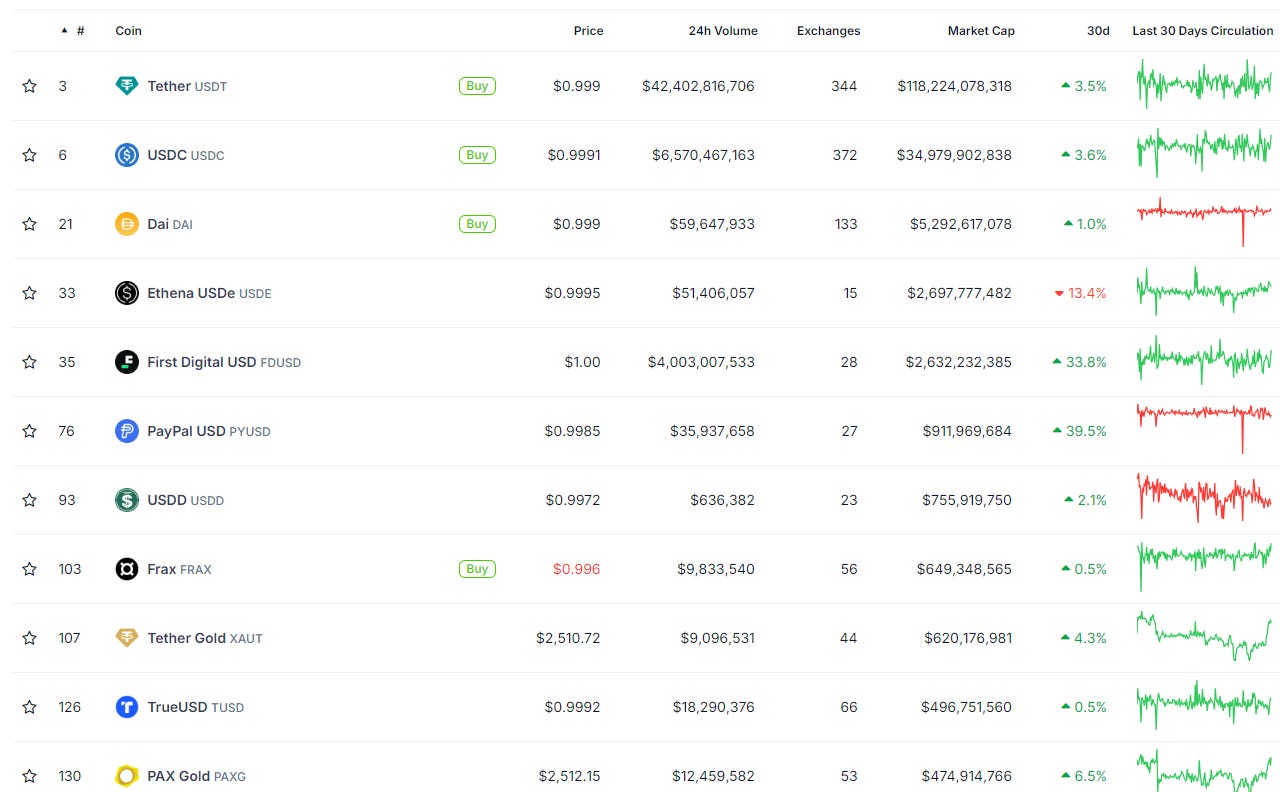Click the Tether coin logo icon
Screen dimensions: 1280x792
127,86
